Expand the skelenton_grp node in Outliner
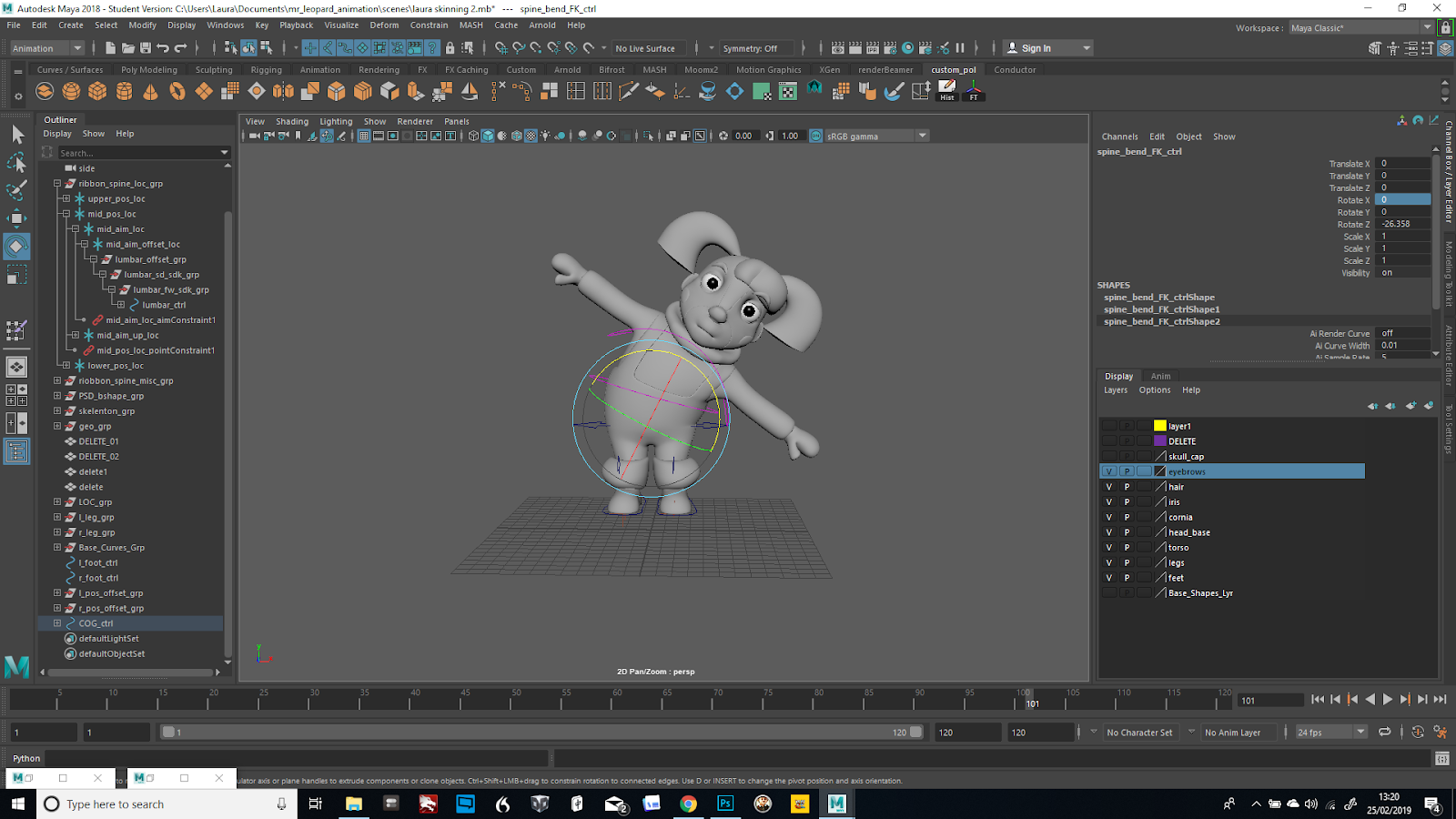 pyautogui.click(x=57, y=411)
